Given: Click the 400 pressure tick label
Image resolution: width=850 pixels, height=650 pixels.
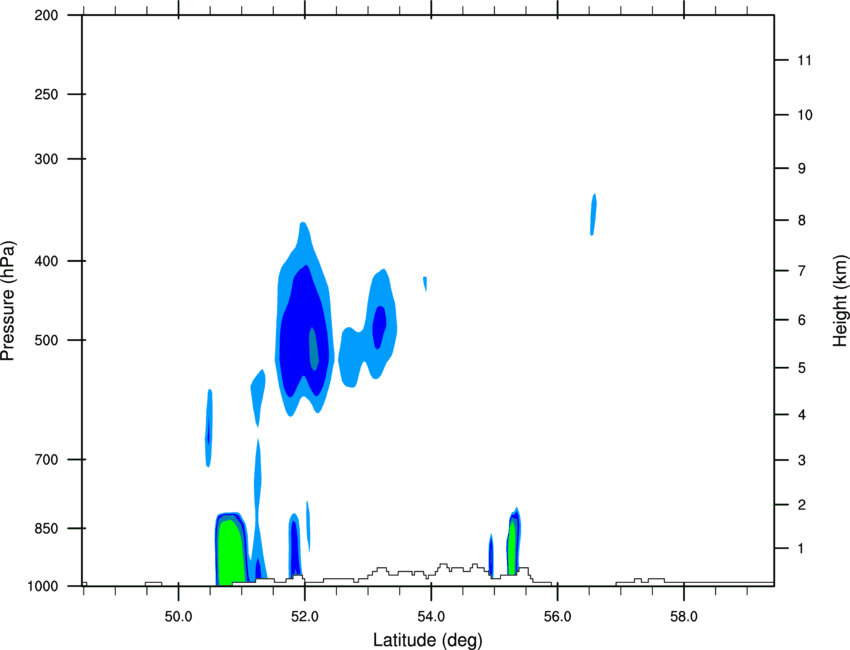Looking at the screenshot, I should coord(46,261).
